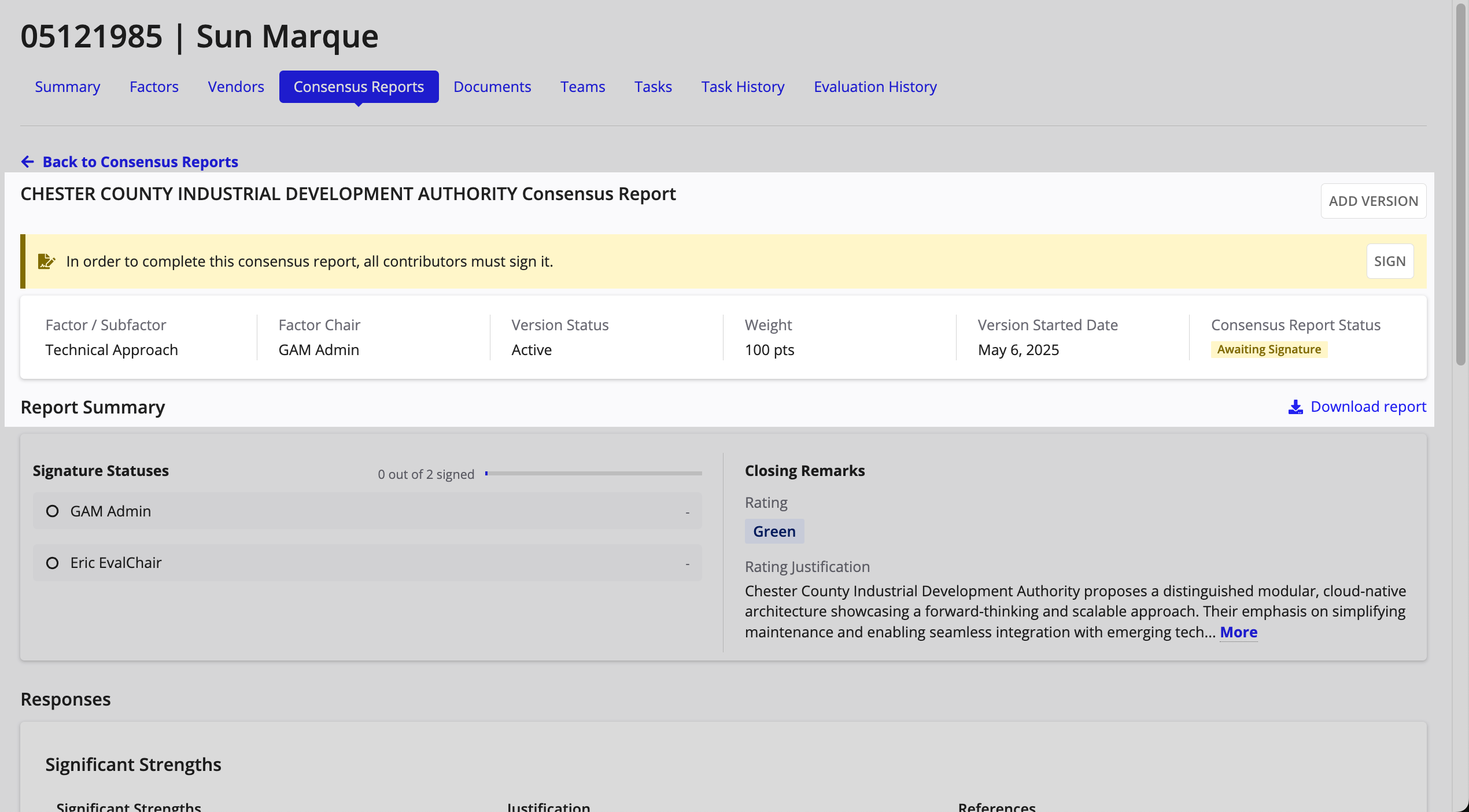Click the Signature Statuses heading

101,471
